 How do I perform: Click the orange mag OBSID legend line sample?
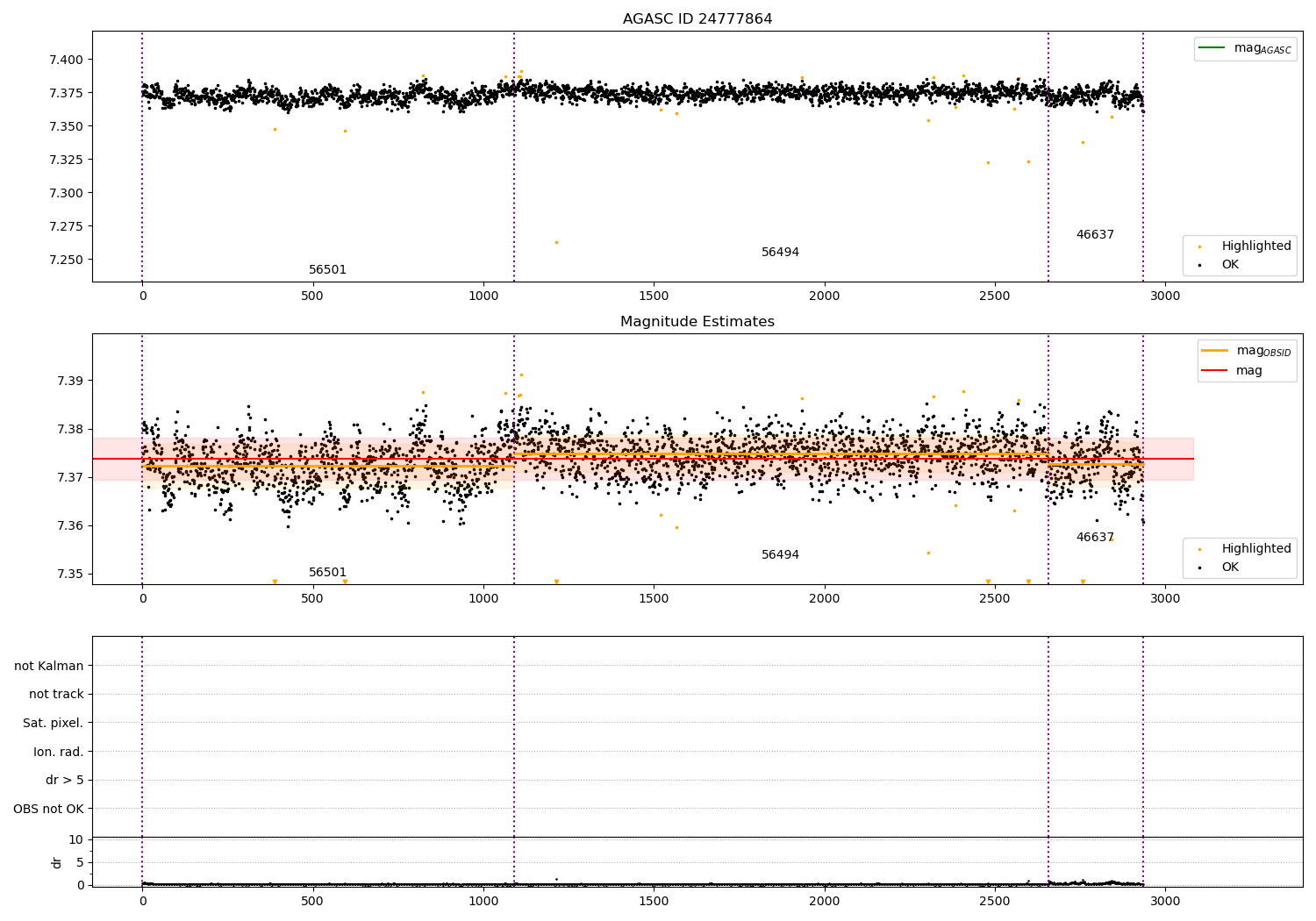tap(1215, 350)
